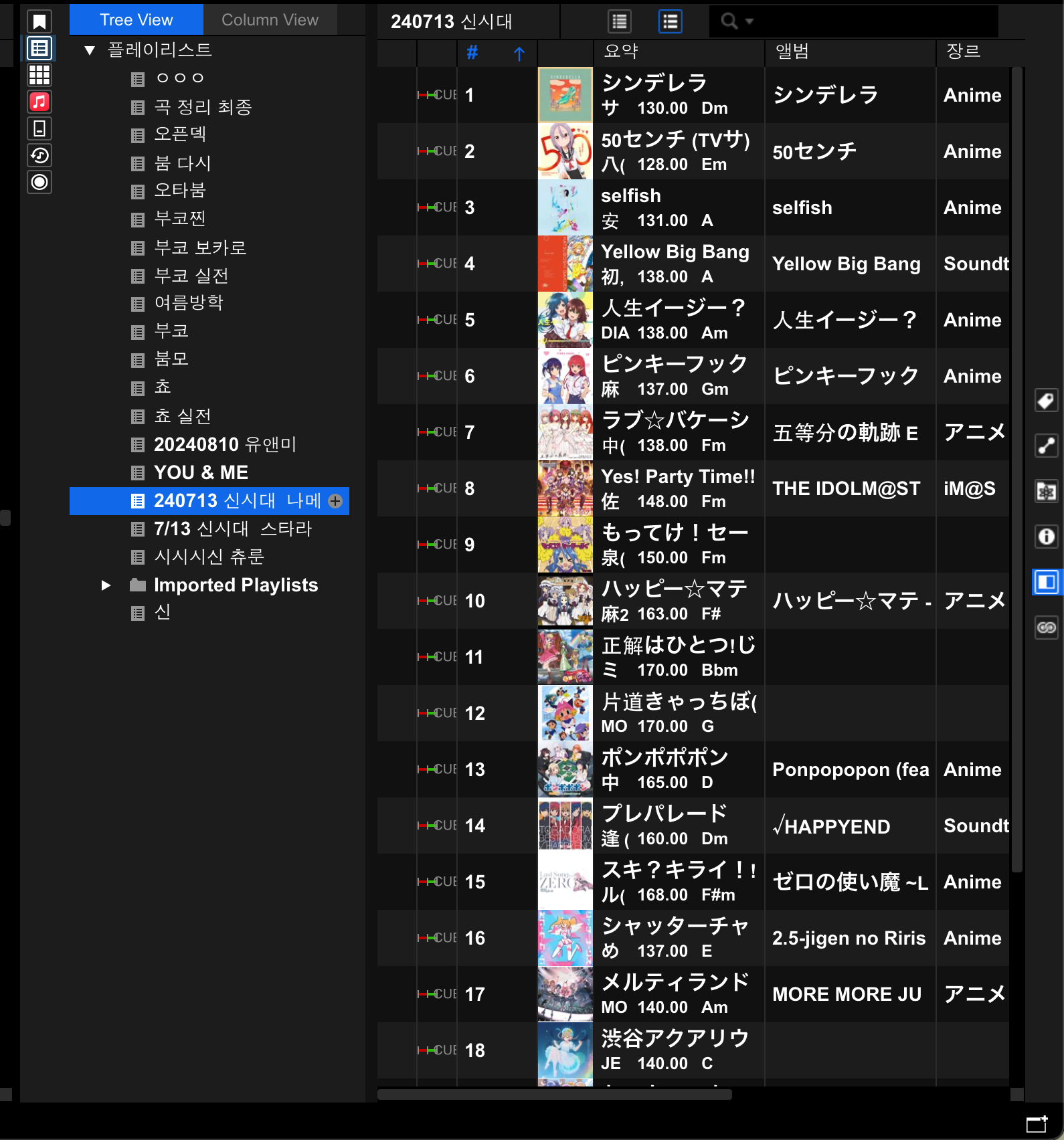
Task: Select the playlist list icon in left sidebar
Action: pos(39,48)
